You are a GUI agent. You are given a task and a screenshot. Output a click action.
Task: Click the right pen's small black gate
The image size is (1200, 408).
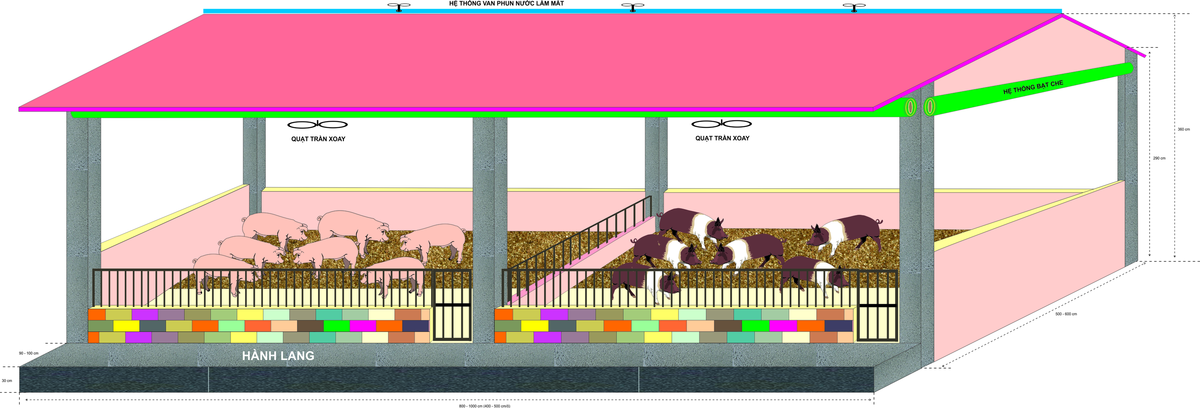tap(877, 318)
